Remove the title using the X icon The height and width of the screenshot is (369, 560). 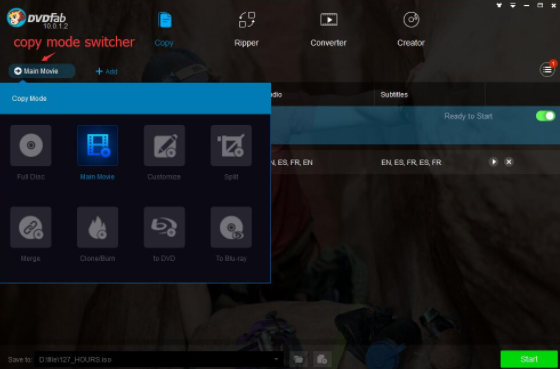click(509, 162)
